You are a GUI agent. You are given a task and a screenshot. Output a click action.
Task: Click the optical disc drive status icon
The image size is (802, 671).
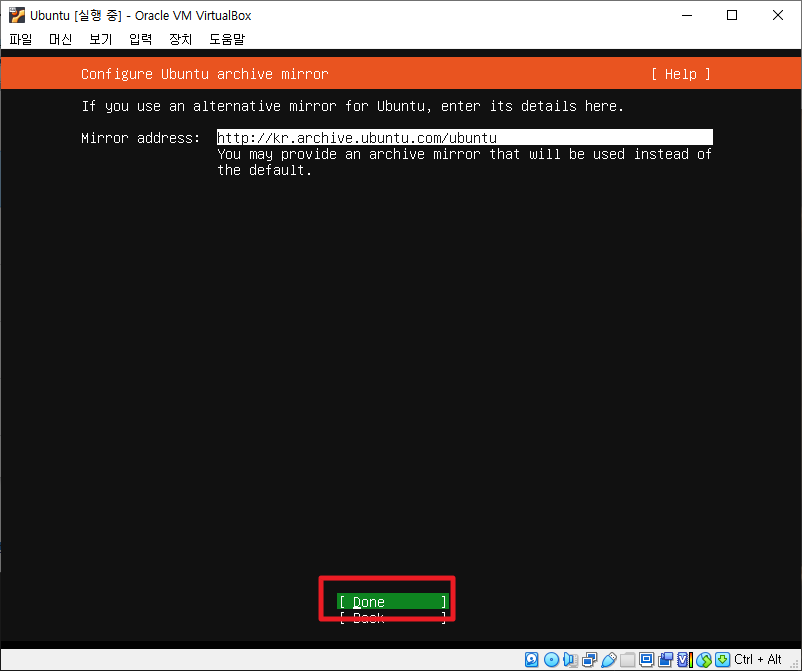pyautogui.click(x=551, y=660)
